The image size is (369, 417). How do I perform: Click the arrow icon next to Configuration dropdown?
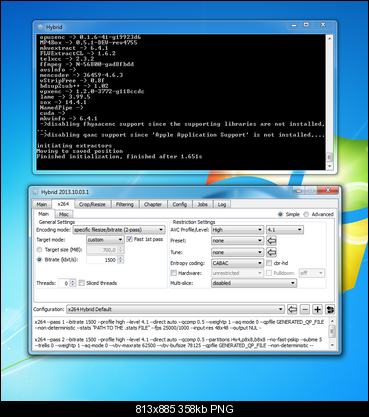pos(292,309)
